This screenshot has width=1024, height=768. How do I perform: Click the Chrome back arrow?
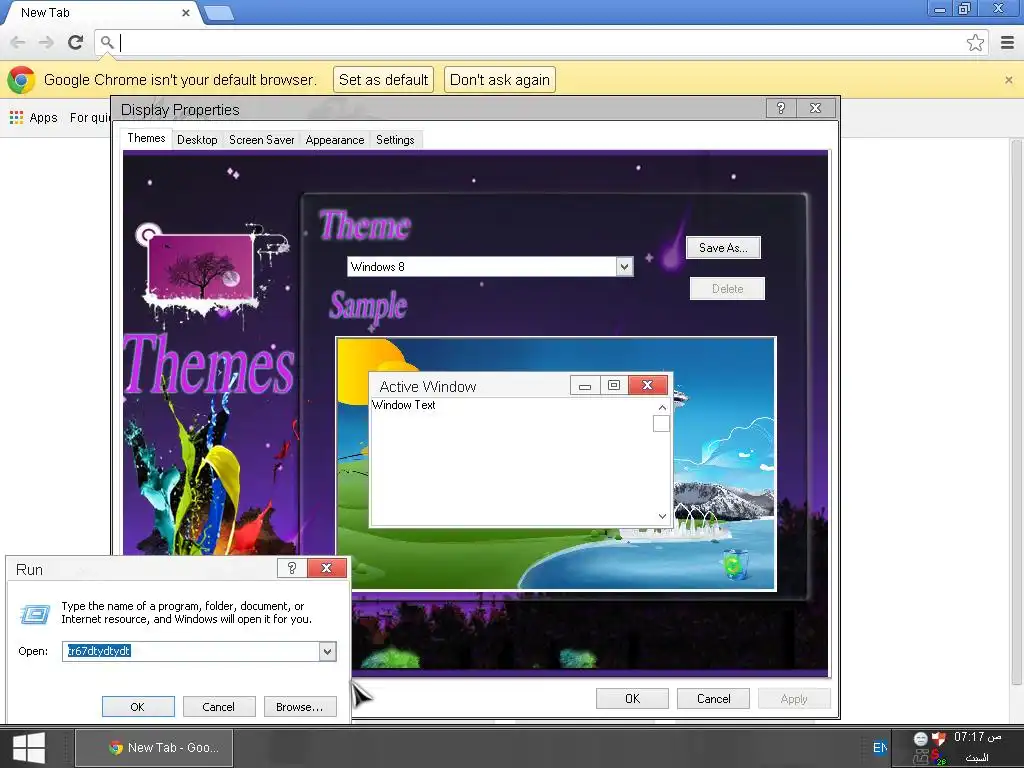(x=18, y=43)
